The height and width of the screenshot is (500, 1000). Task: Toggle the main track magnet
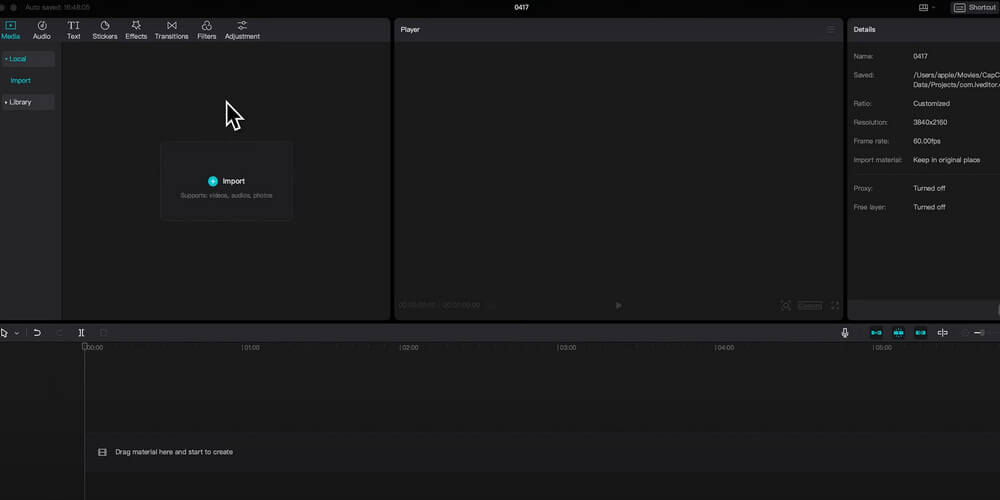[876, 333]
